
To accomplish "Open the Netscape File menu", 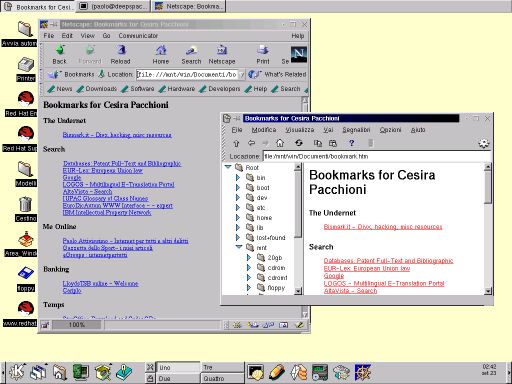I will [49, 36].
